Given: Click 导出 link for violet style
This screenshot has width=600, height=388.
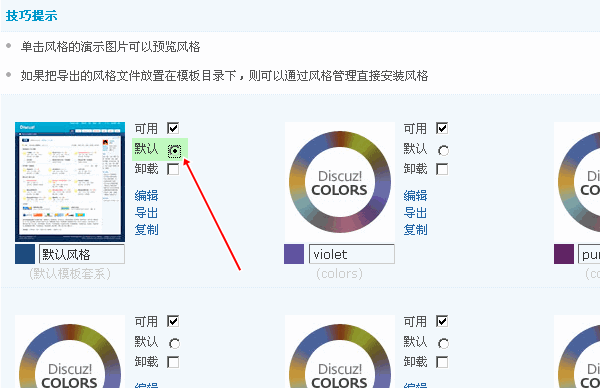Looking at the screenshot, I should pyautogui.click(x=415, y=213).
